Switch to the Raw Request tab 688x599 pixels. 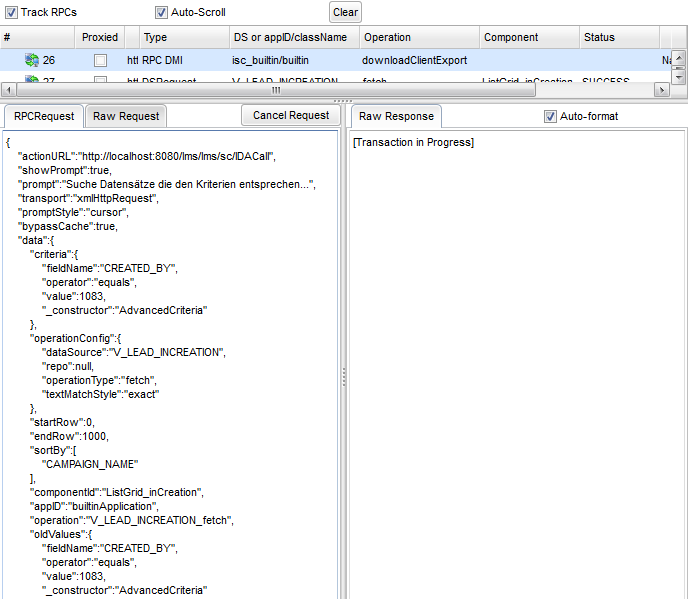point(126,116)
